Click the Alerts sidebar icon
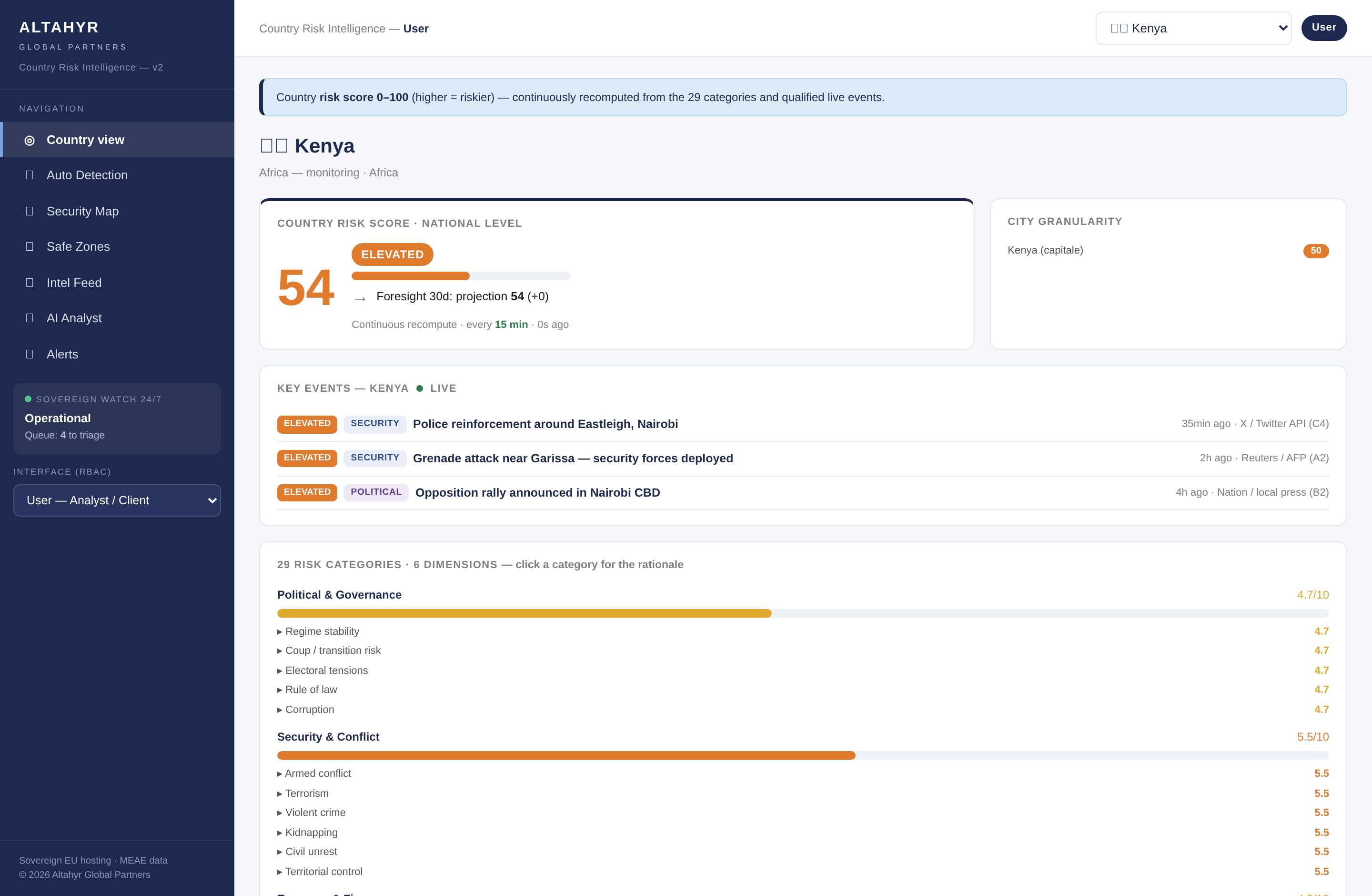1372x896 pixels. pyautogui.click(x=30, y=354)
